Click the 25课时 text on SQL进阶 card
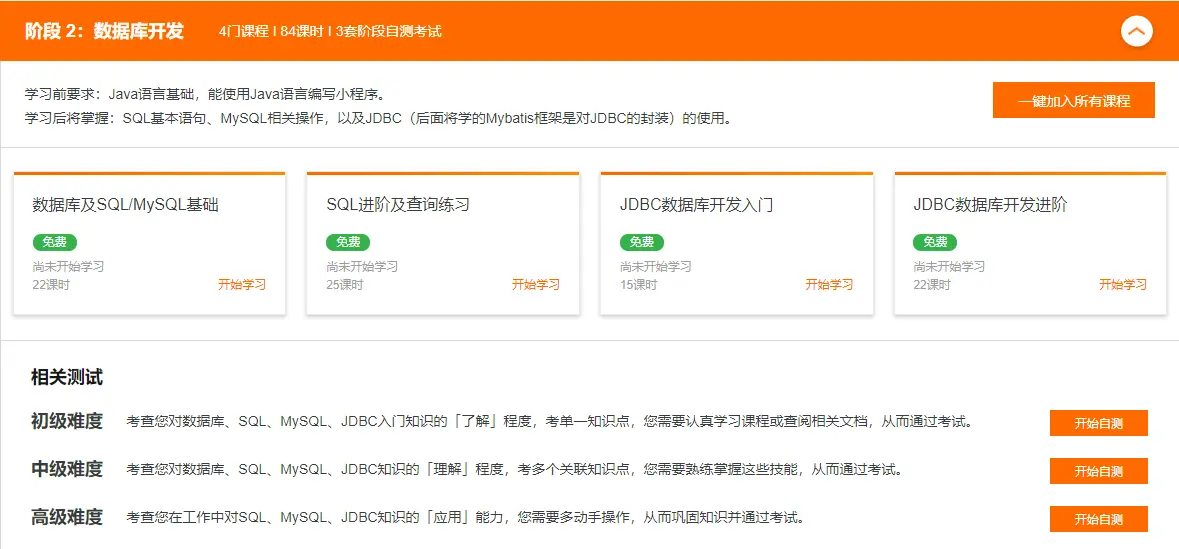The image size is (1179, 549). pyautogui.click(x=344, y=285)
